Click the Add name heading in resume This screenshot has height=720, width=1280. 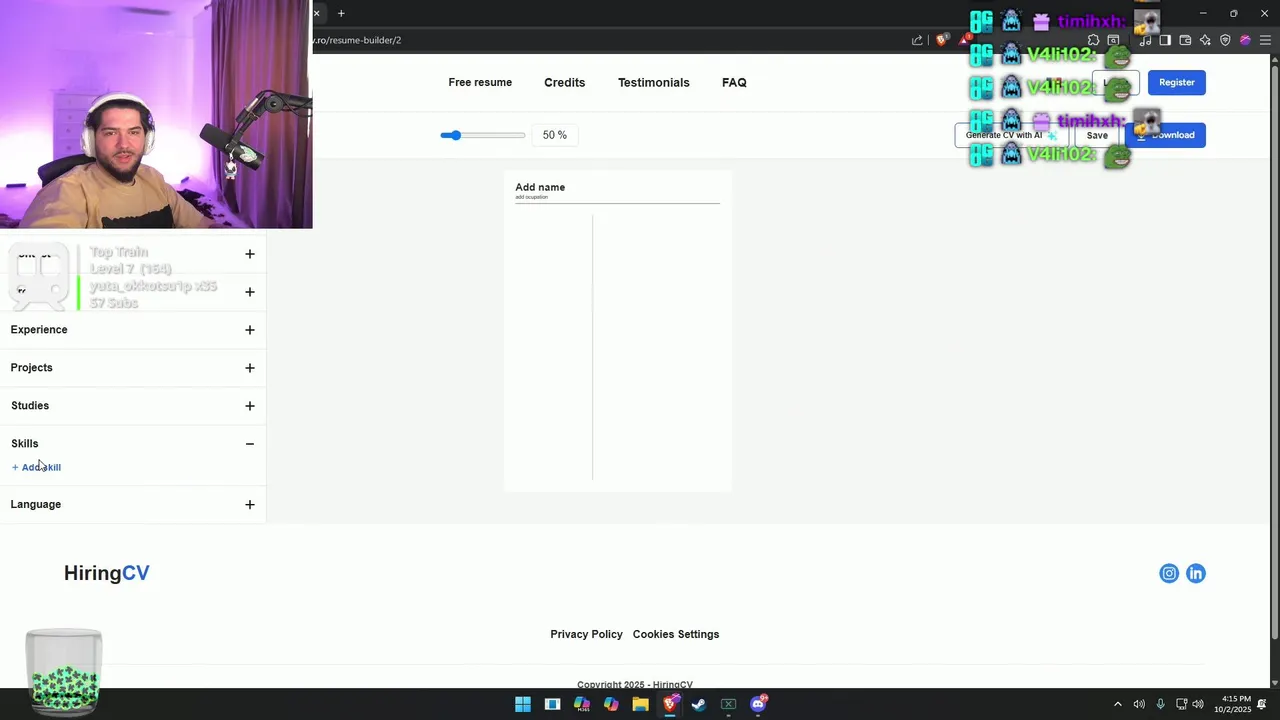point(540,187)
